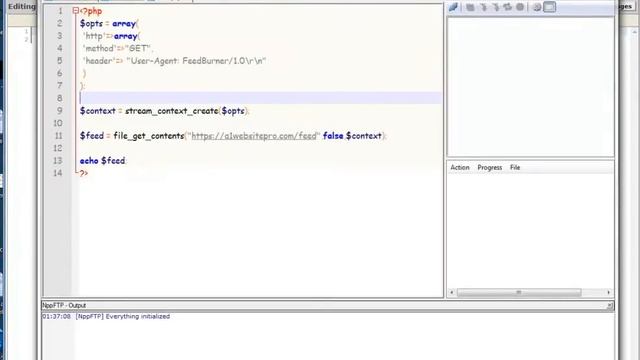Click 'stream_context_create' function name

click(x=171, y=111)
